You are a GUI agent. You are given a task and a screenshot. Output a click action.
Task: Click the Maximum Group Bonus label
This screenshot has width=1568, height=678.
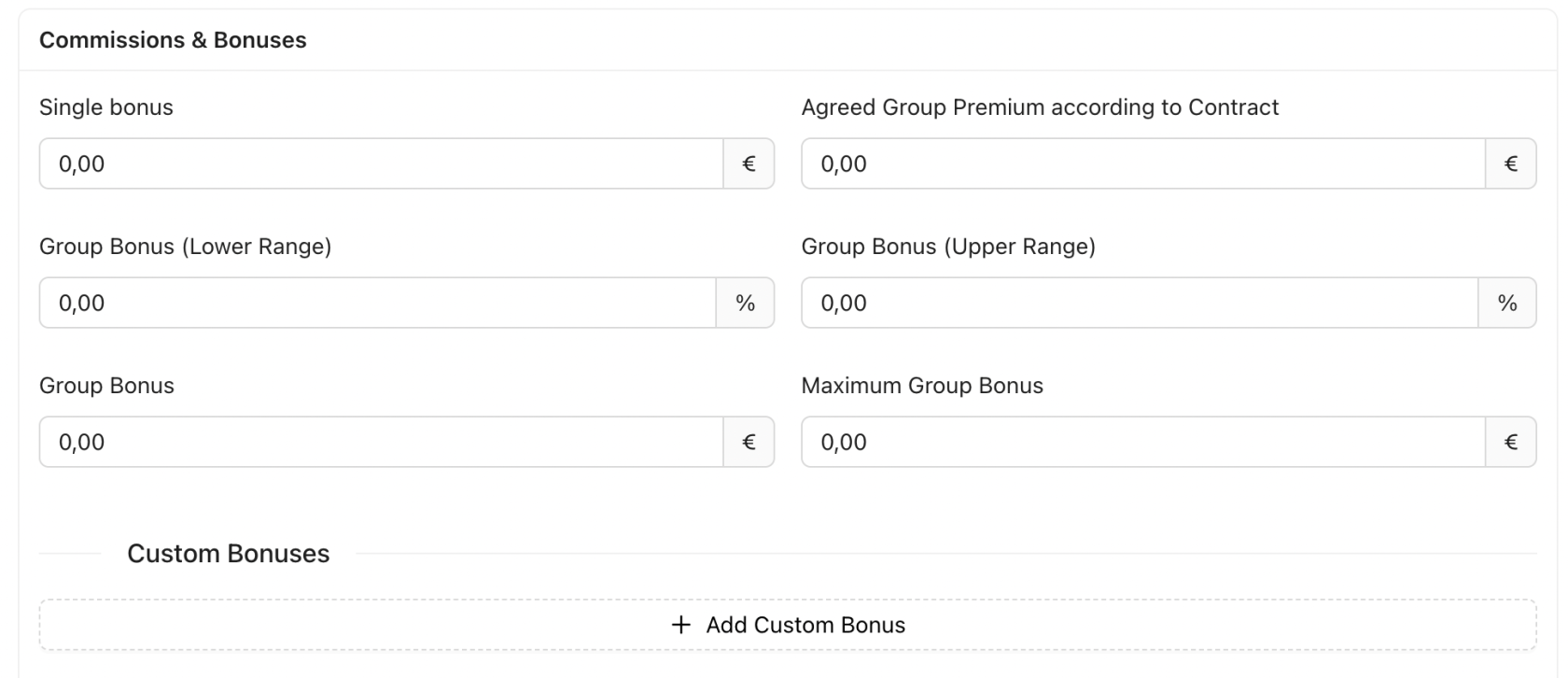click(x=922, y=386)
